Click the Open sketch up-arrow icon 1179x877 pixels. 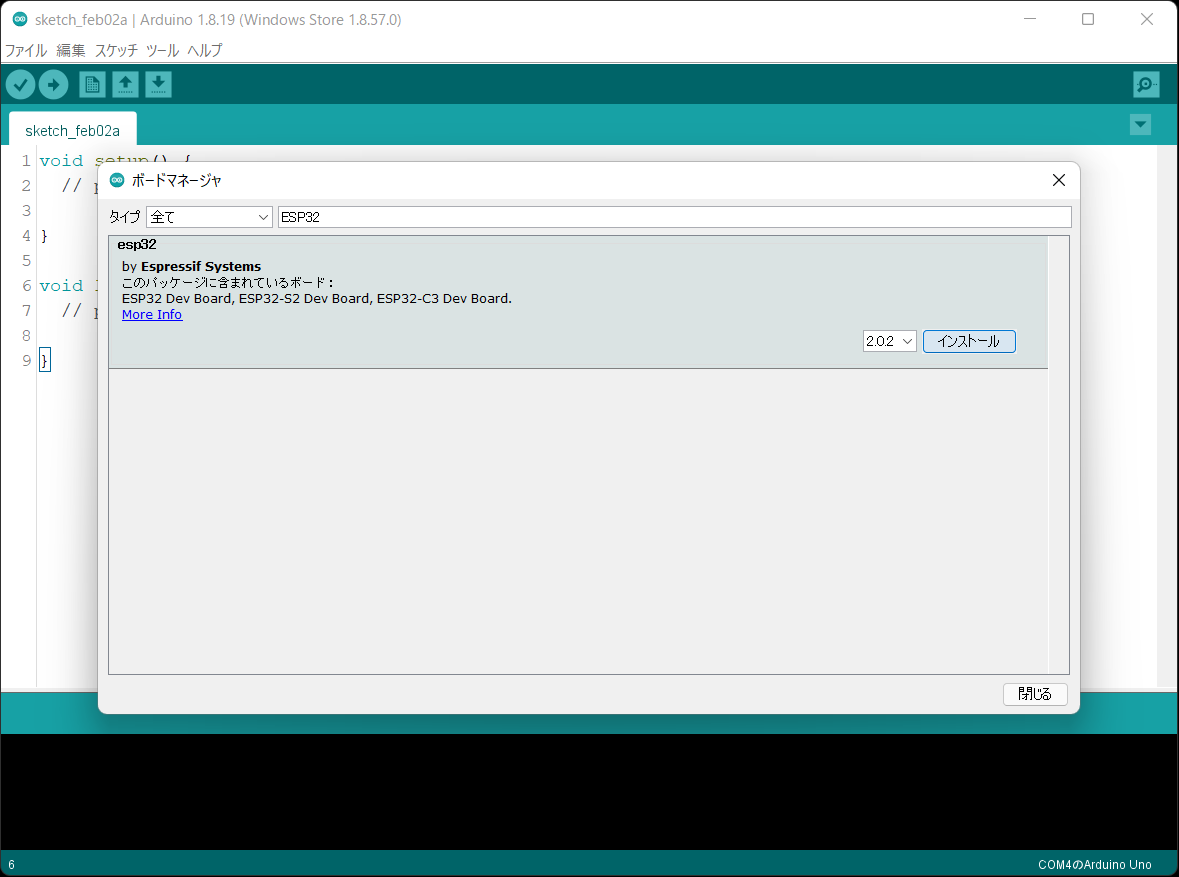(x=125, y=85)
